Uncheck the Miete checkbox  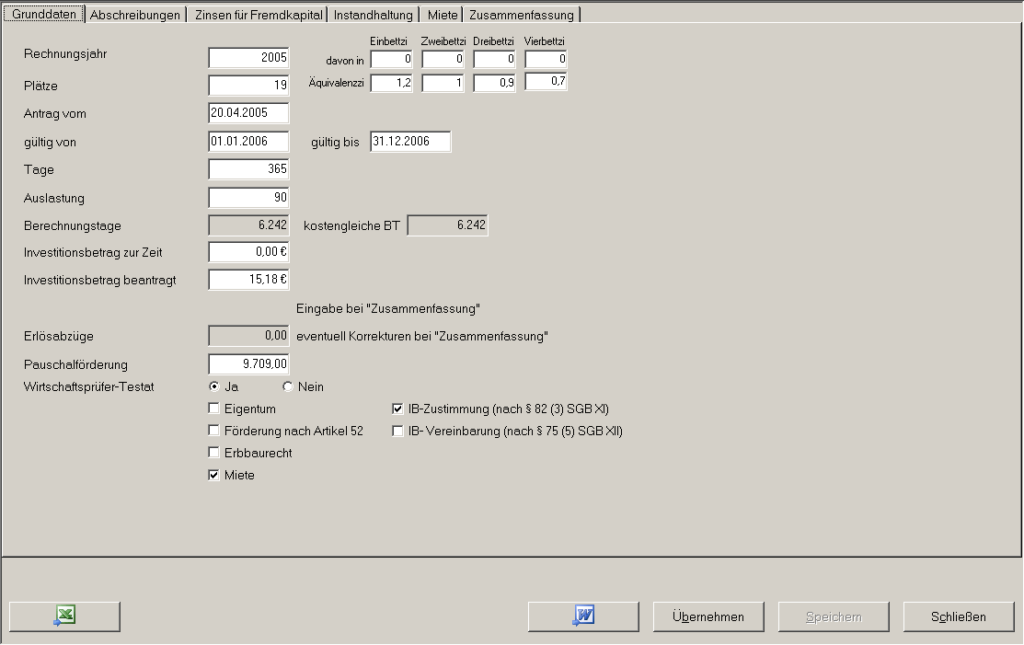point(214,475)
